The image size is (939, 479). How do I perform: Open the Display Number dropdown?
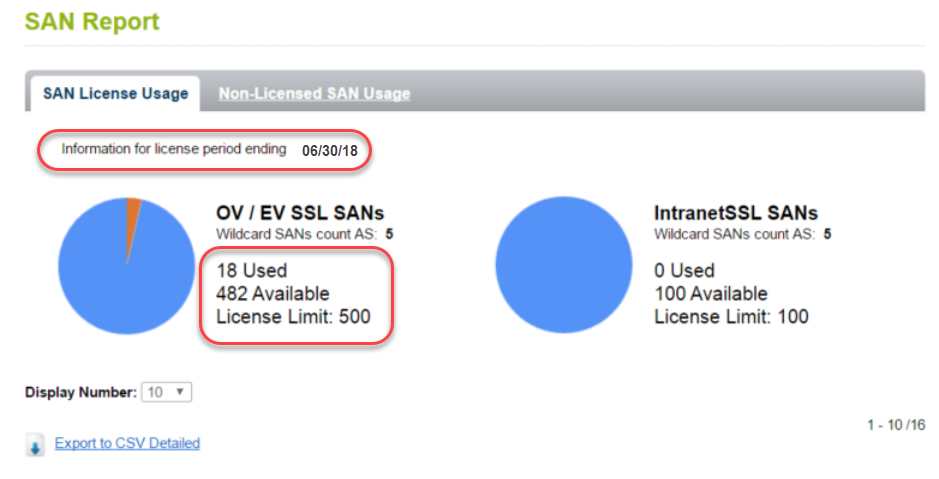click(x=166, y=392)
